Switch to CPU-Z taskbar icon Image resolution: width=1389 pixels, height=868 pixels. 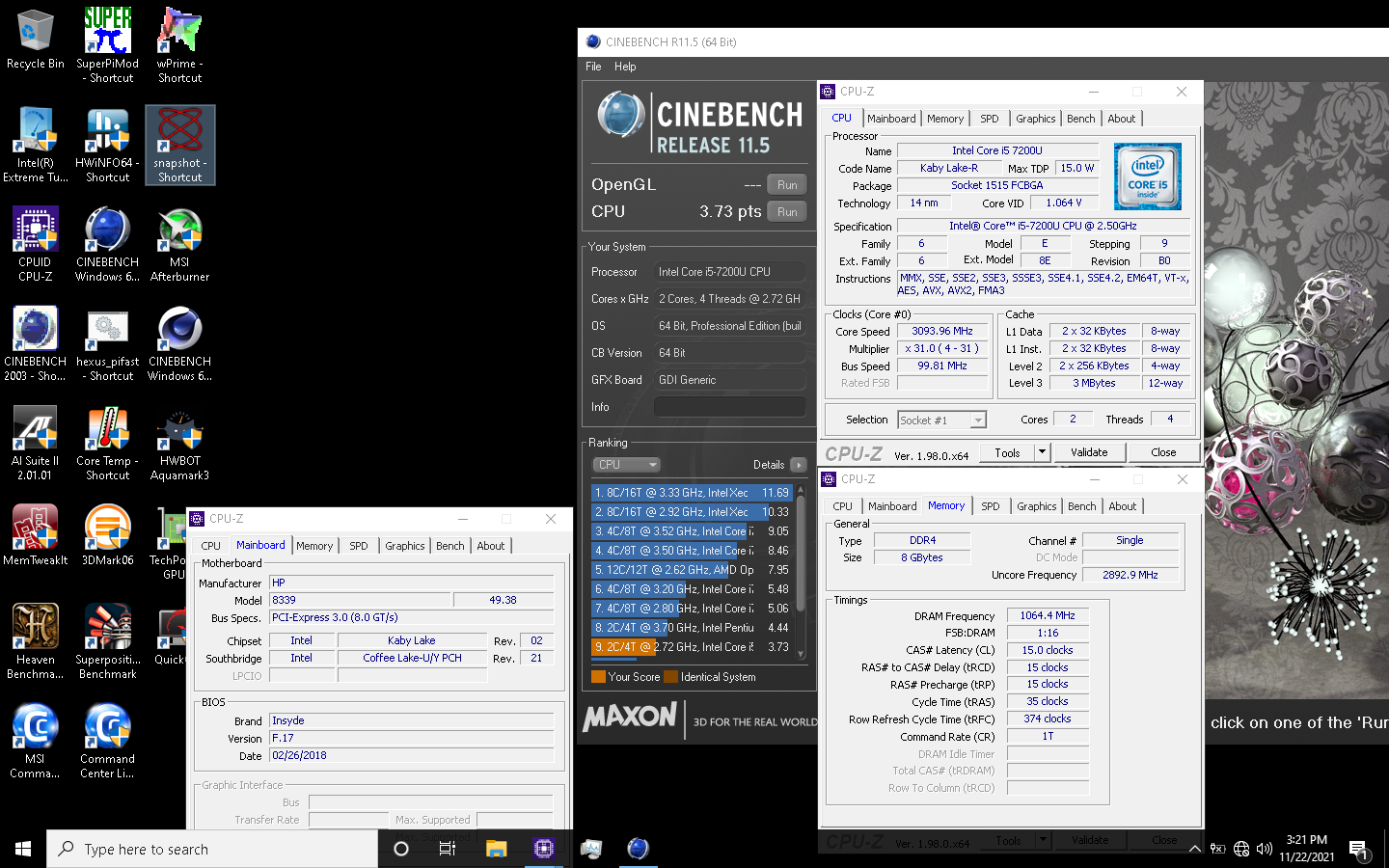pyautogui.click(x=543, y=849)
